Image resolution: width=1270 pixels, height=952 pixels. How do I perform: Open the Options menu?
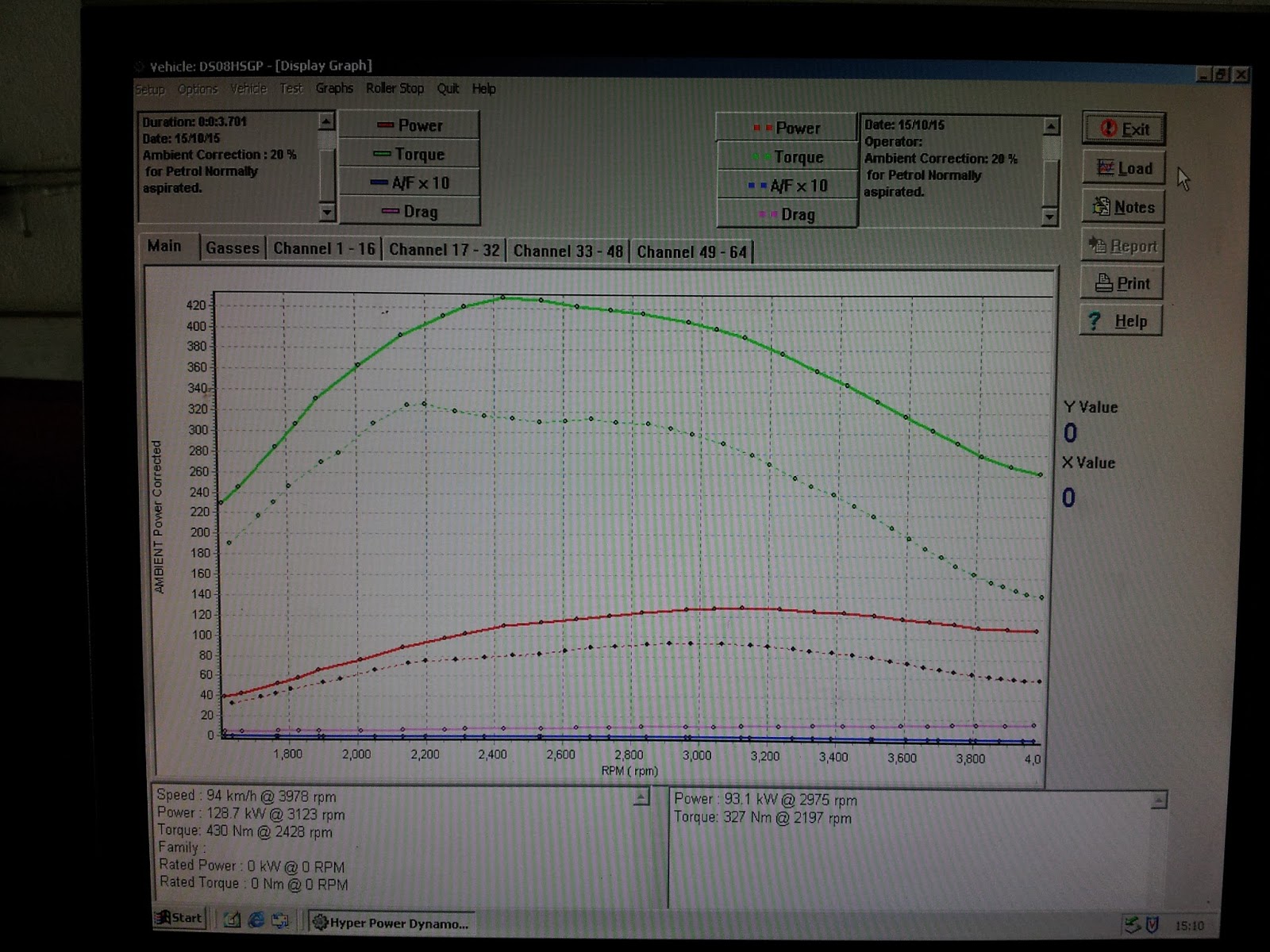(198, 89)
